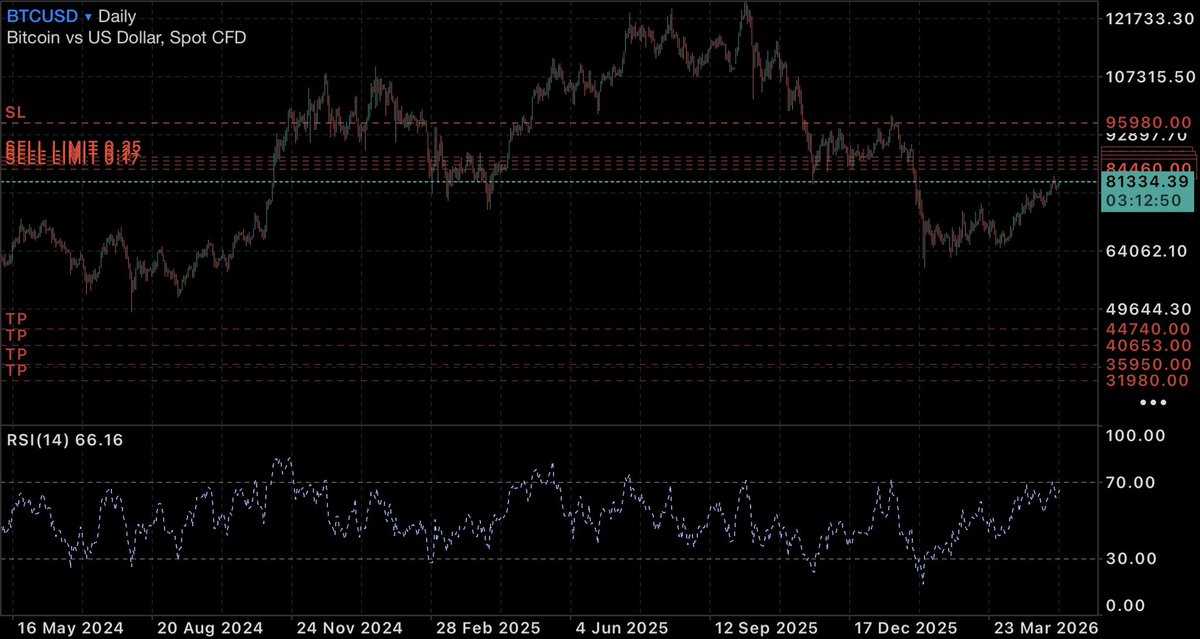Select the 44740.00 take-profit price tag
The height and width of the screenshot is (639, 1200).
[x=1148, y=328]
